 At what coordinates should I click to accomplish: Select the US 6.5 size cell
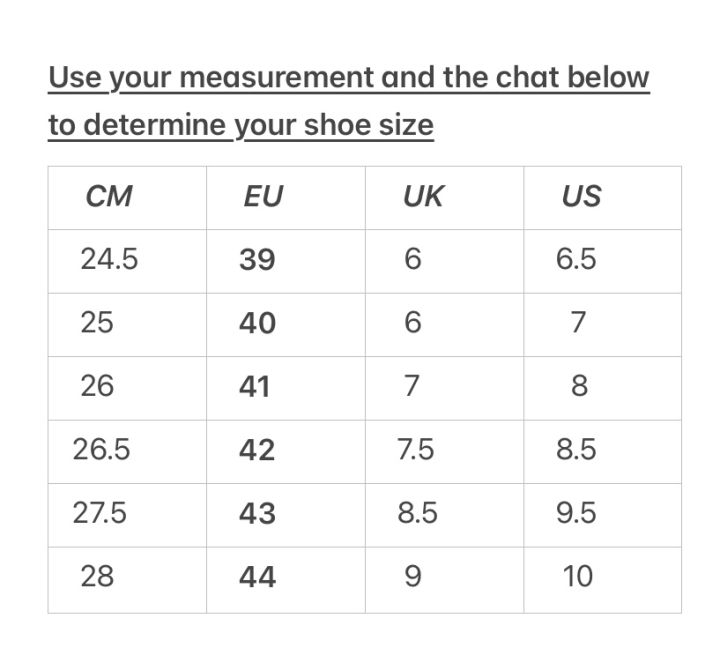pos(576,260)
